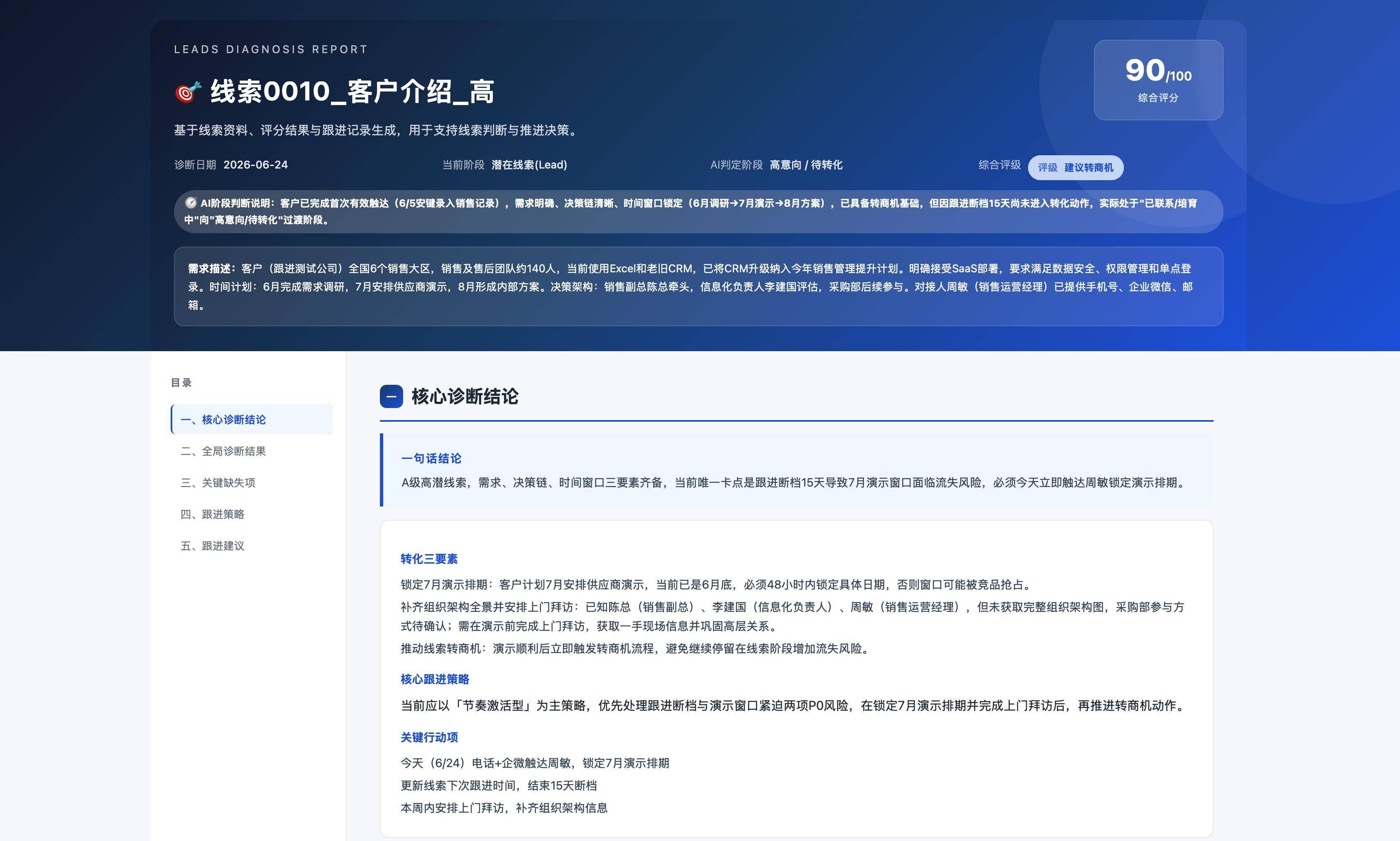Click the 评级 建议转商机 badge
Screen dimensions: 1400x841
(x=1075, y=168)
